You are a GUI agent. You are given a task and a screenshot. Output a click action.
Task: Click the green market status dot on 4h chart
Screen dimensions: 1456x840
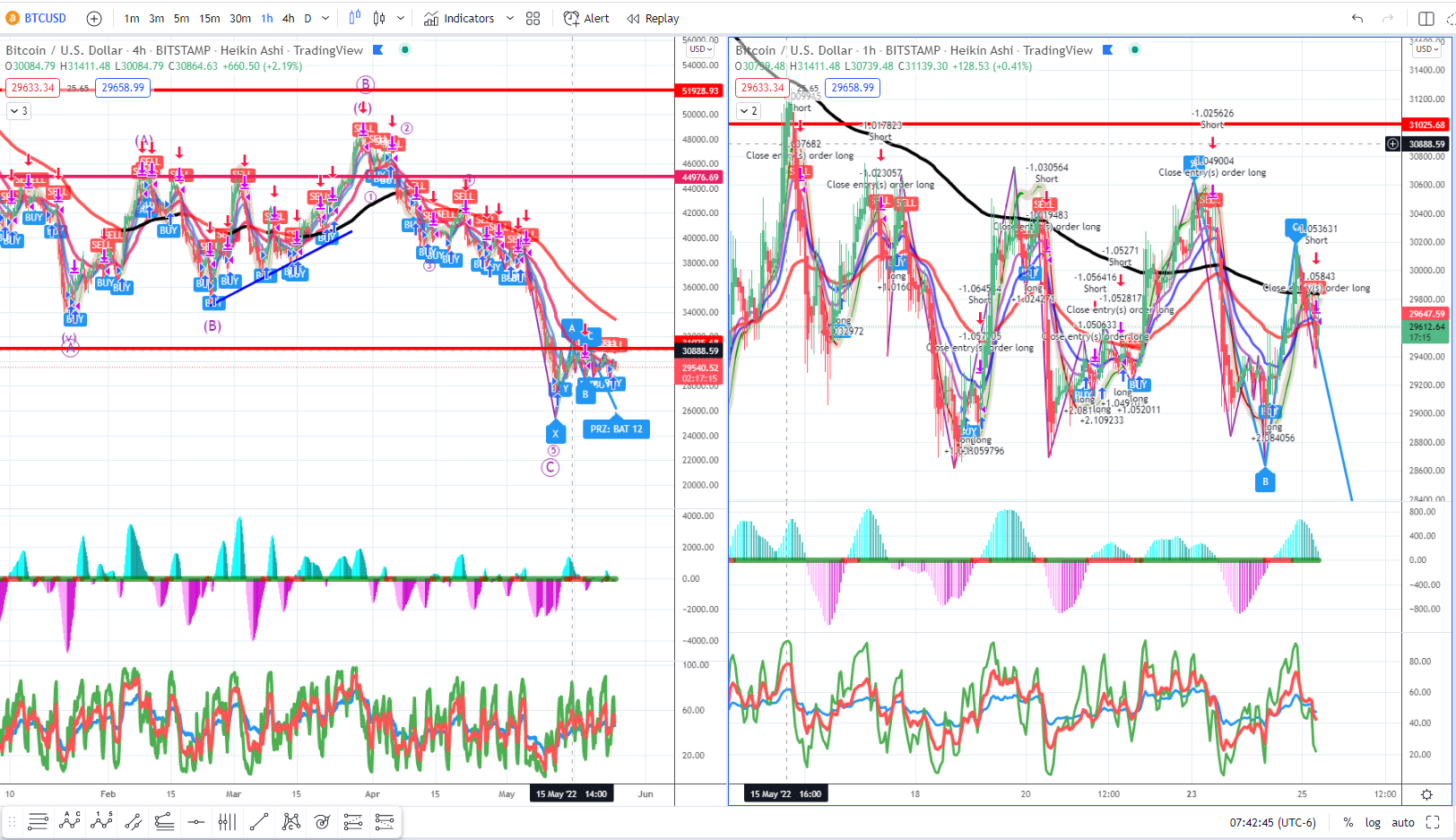click(405, 50)
